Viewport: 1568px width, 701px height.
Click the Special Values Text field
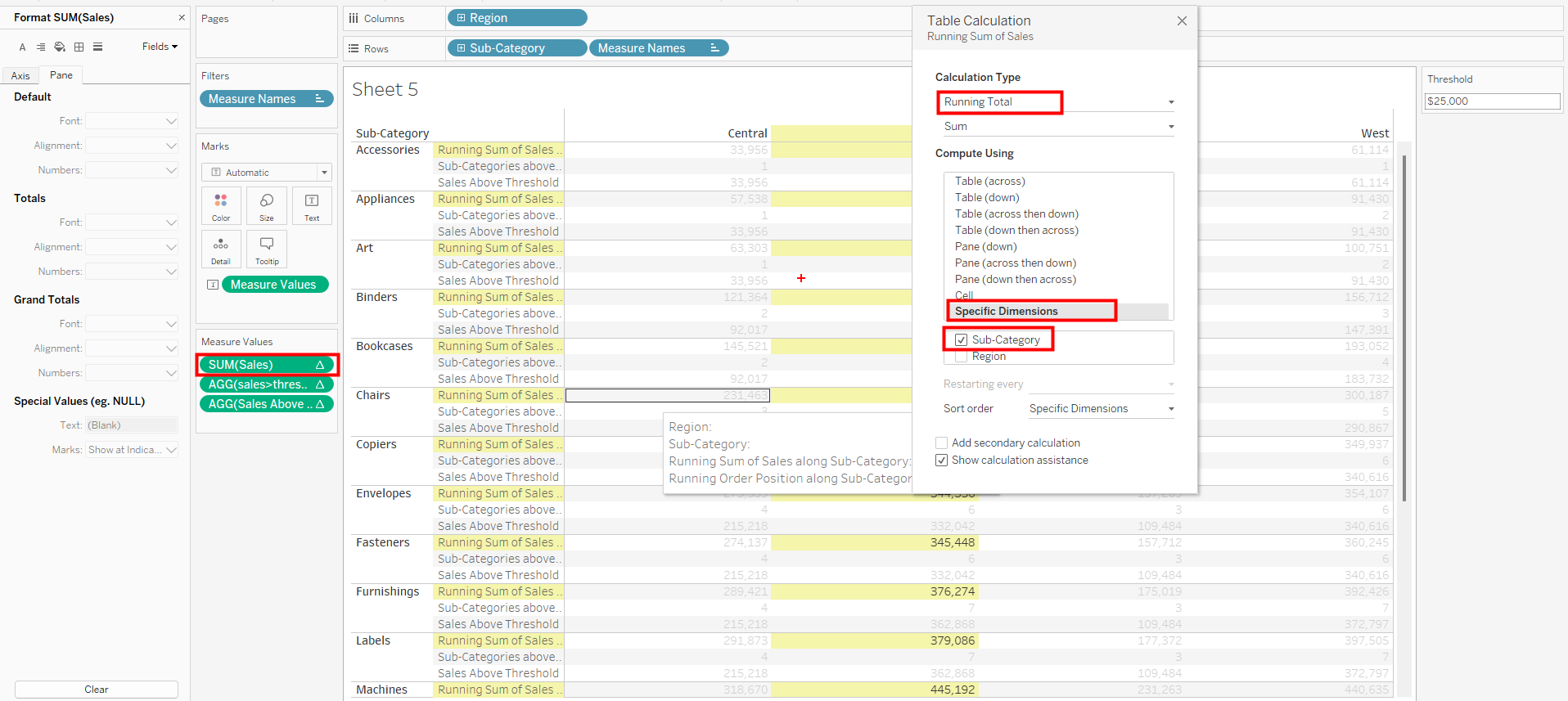click(x=132, y=425)
